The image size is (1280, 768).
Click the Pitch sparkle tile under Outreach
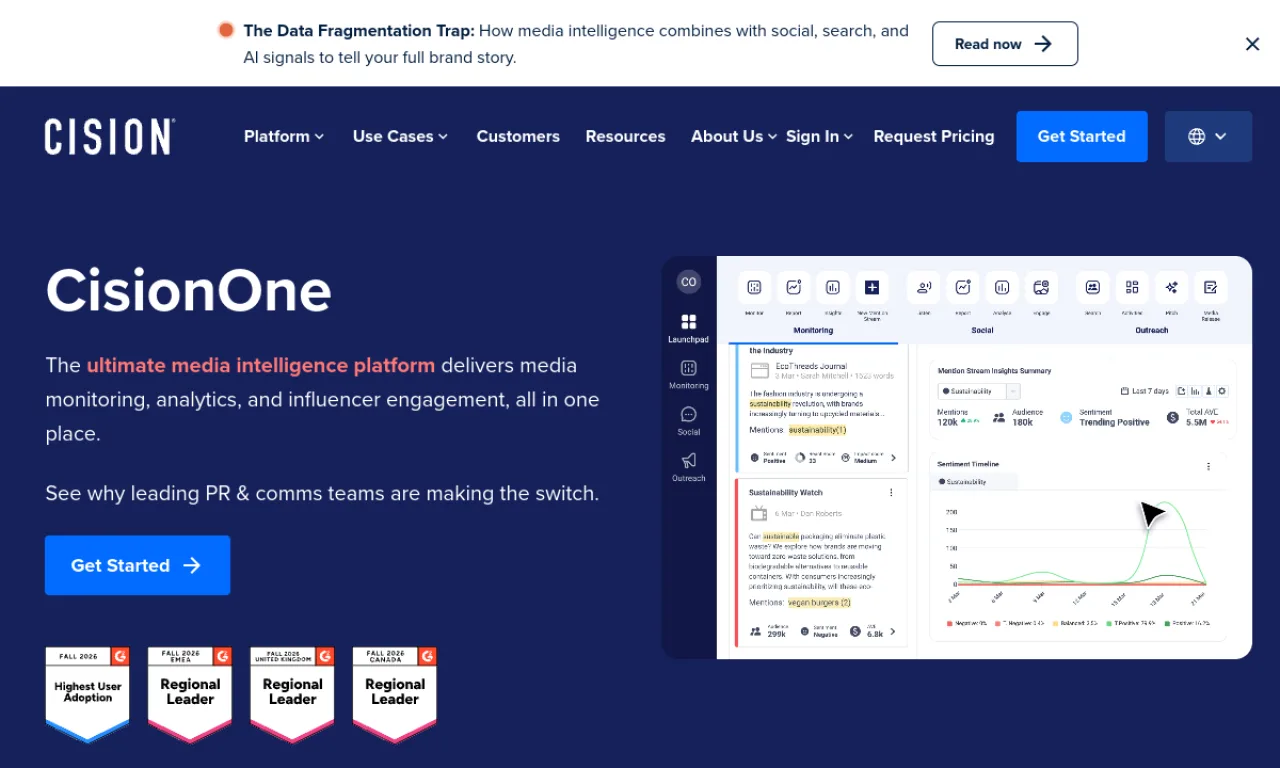tap(1171, 287)
